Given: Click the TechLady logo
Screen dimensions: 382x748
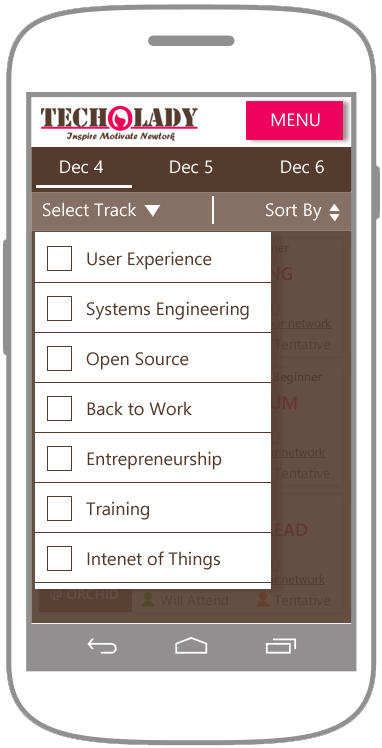Looking at the screenshot, I should point(119,123).
